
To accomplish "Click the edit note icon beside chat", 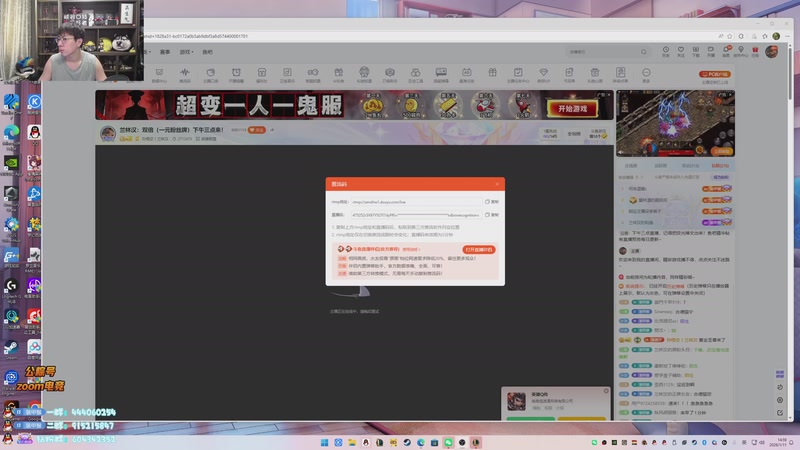I will click(780, 413).
